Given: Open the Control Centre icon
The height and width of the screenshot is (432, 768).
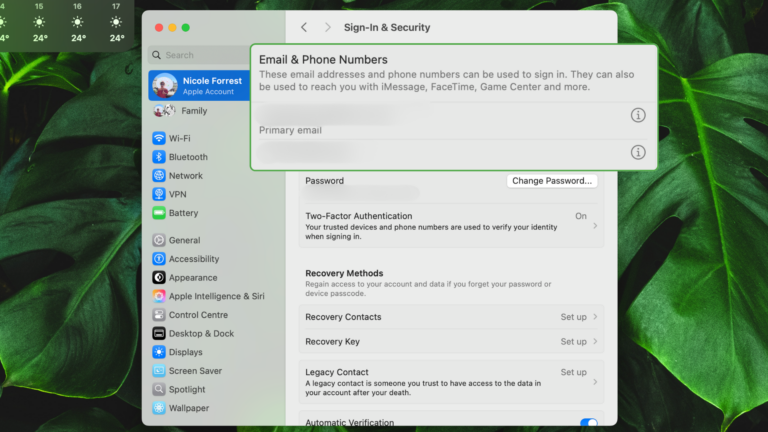Looking at the screenshot, I should [x=159, y=314].
